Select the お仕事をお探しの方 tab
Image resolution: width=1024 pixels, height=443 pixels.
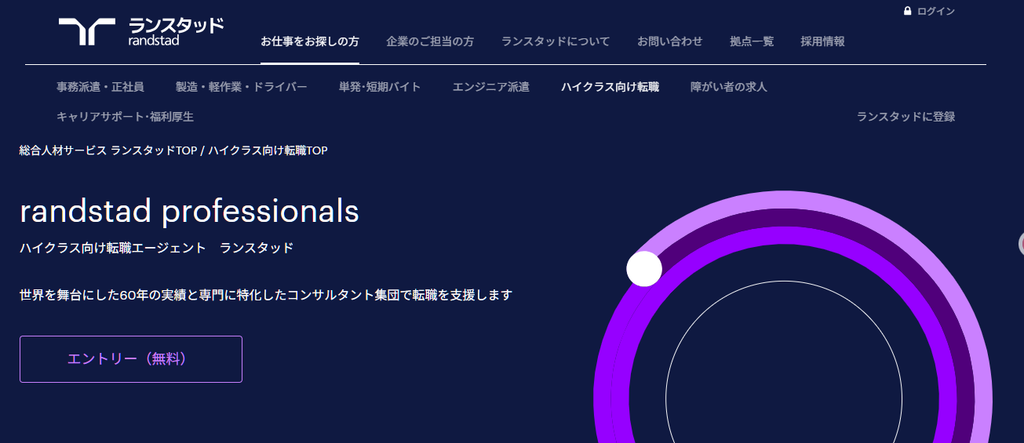click(310, 41)
